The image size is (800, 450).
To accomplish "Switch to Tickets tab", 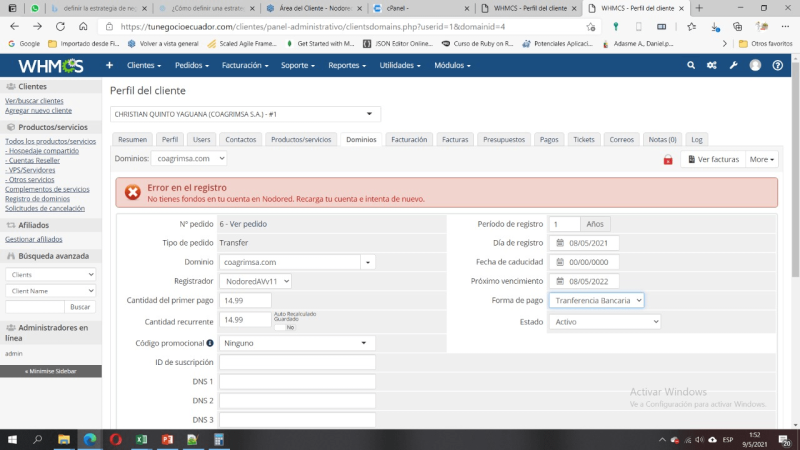I will point(584,139).
